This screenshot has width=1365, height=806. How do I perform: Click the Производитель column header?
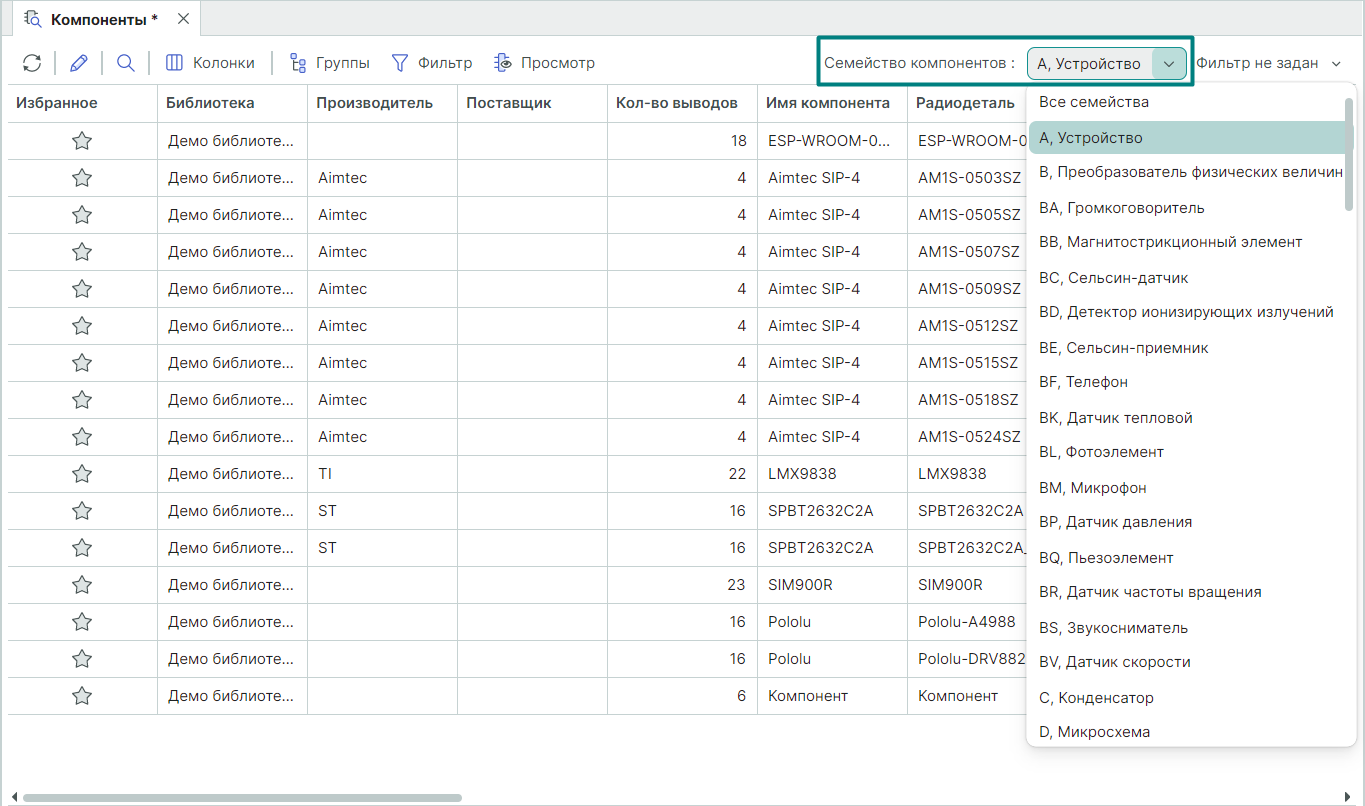[374, 103]
